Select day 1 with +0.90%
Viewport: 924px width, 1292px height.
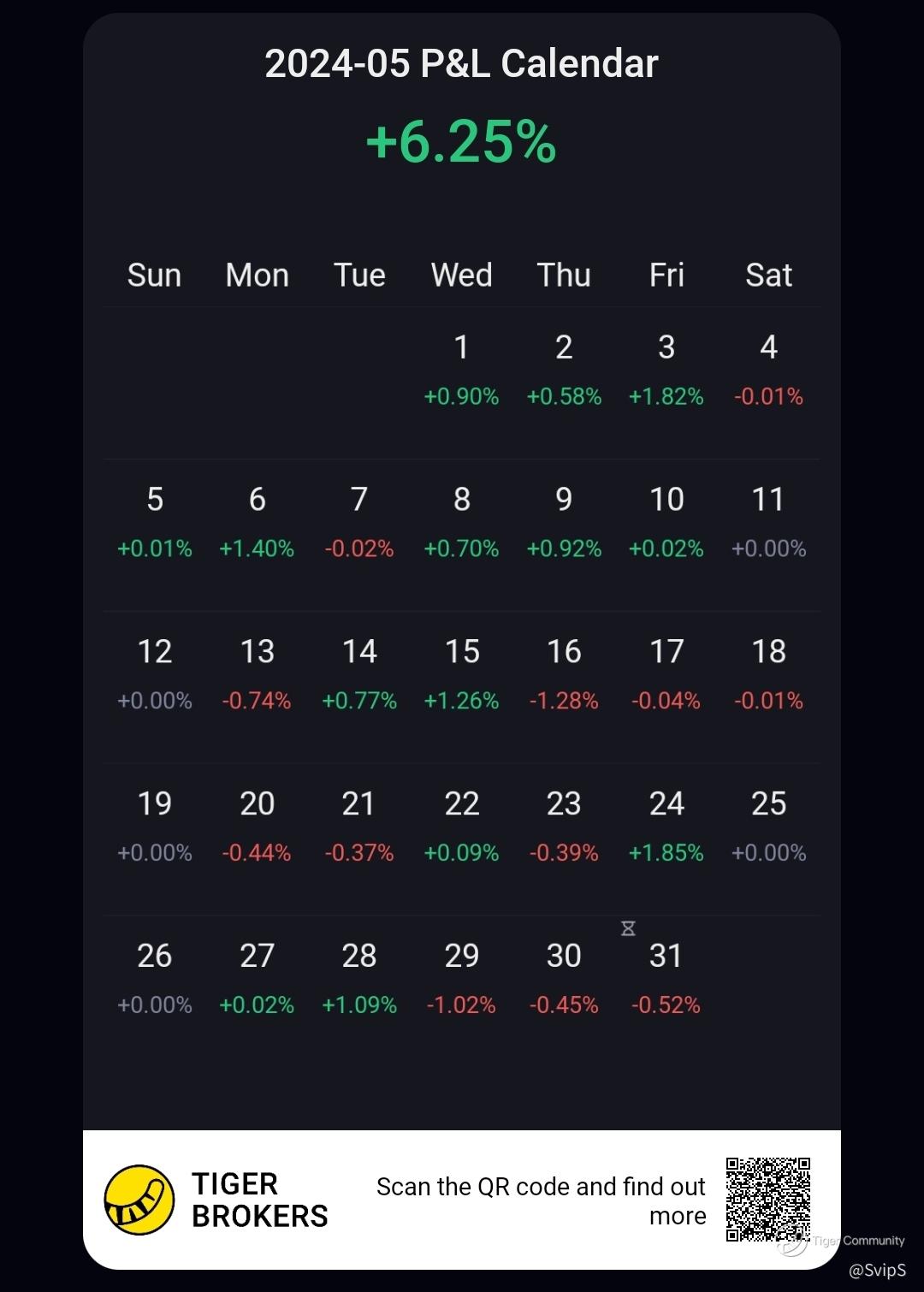(461, 370)
